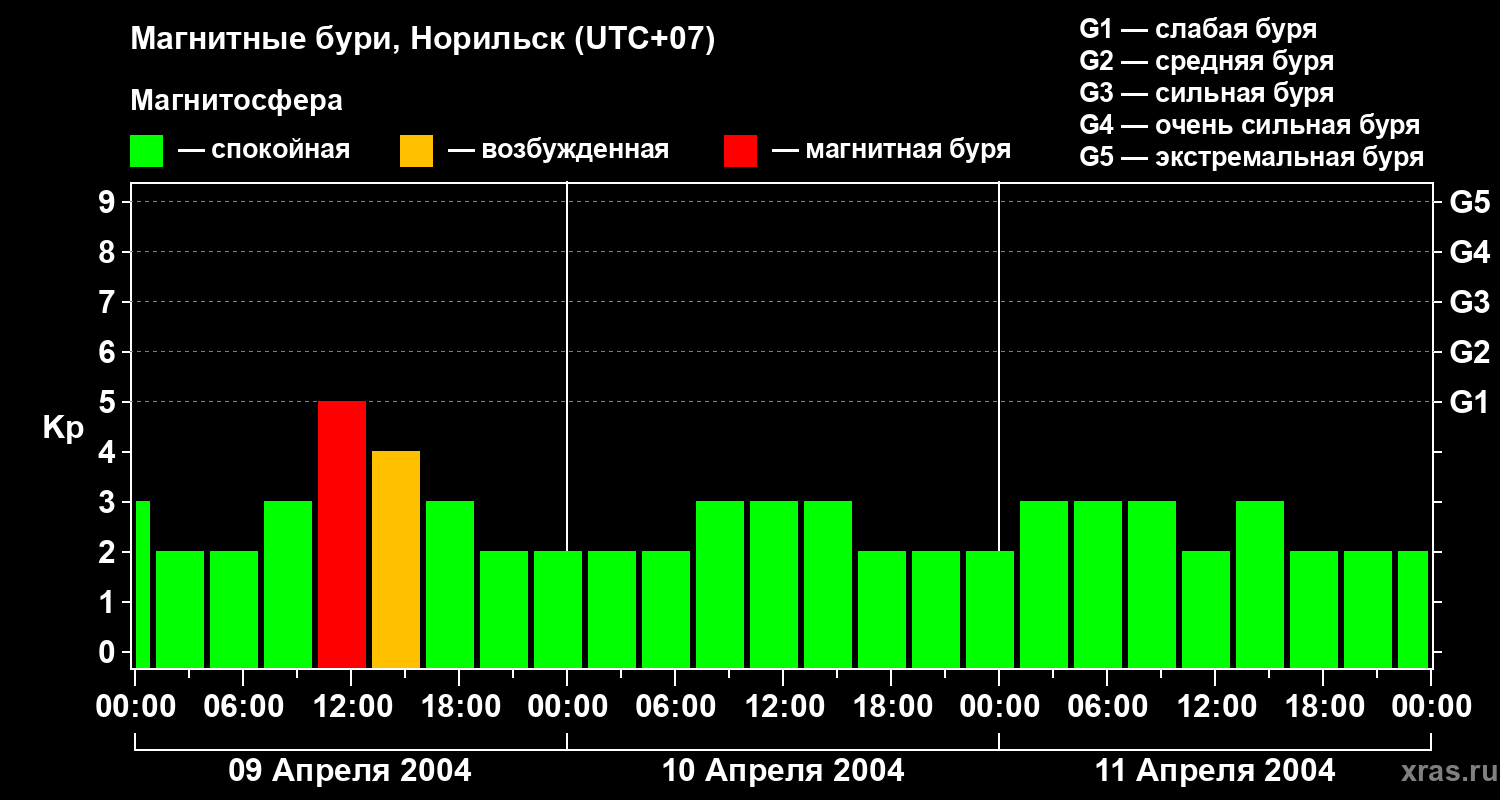Click the orange 'возбужденная' legend swatch
The width and height of the screenshot is (1500, 800).
tap(416, 151)
